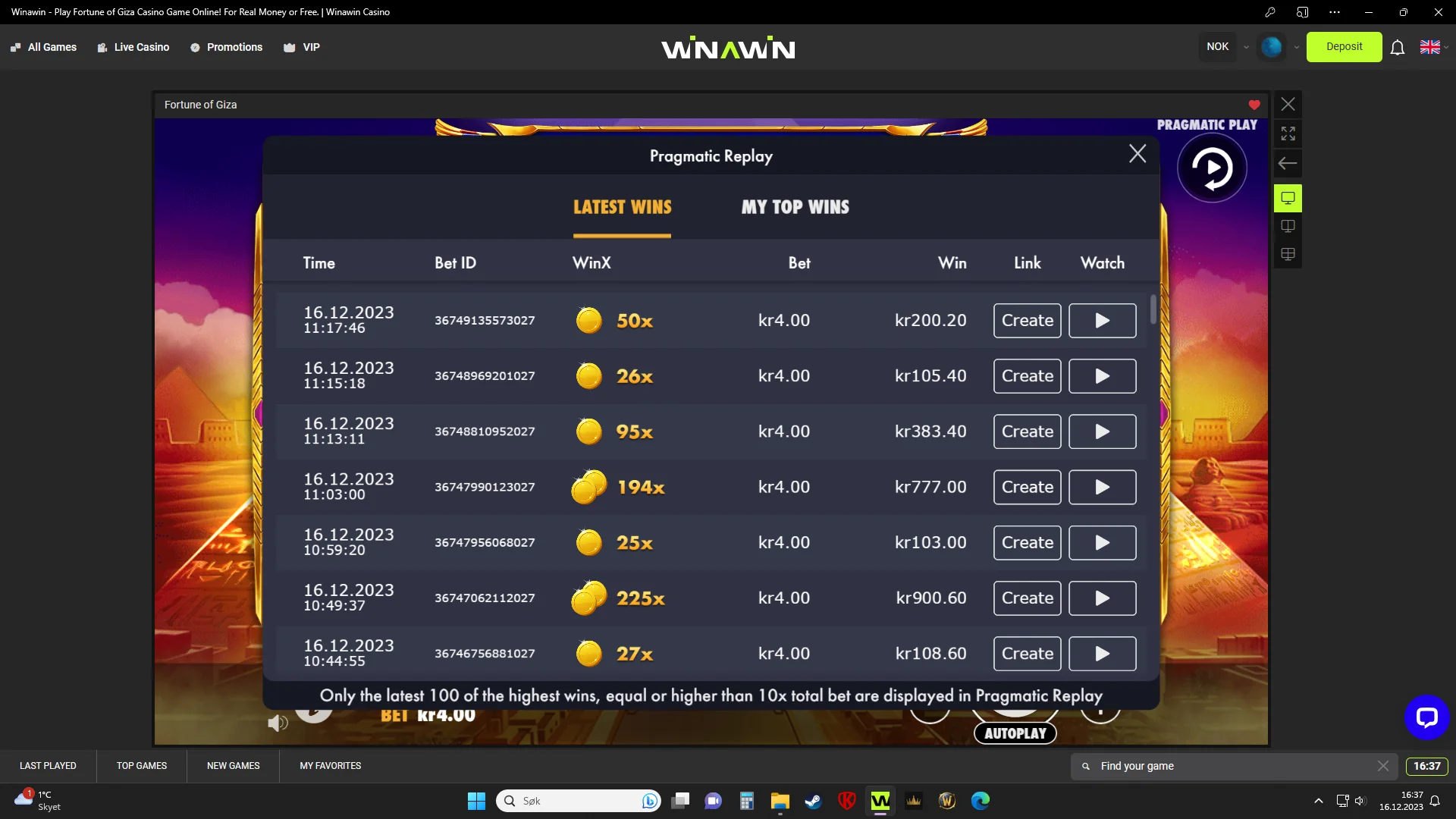The height and width of the screenshot is (819, 1456).
Task: Watch the 225x win replay
Action: click(1102, 598)
